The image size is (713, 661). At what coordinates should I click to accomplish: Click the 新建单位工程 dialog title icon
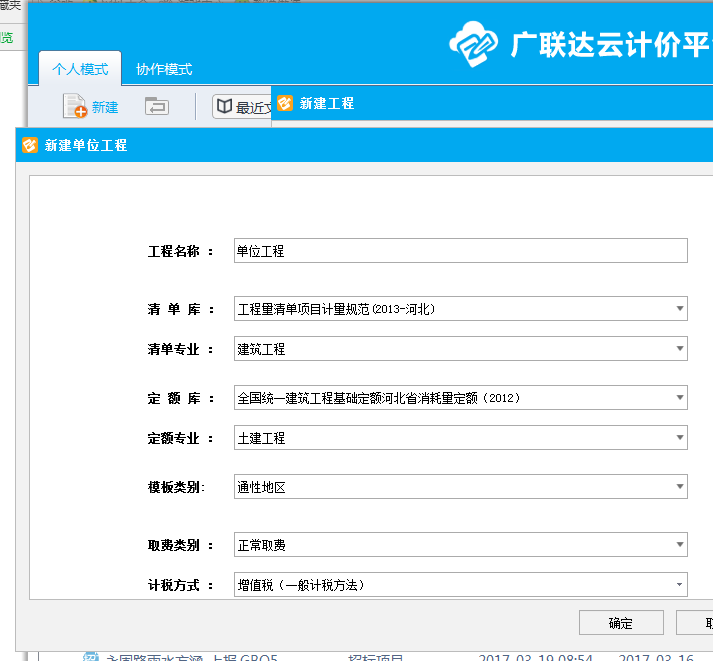click(x=30, y=145)
